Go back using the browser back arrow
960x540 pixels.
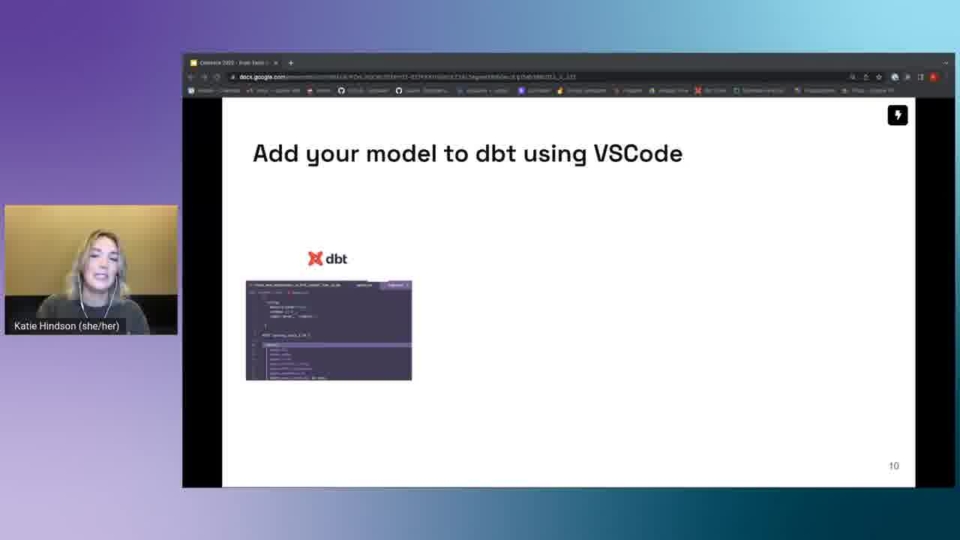point(191,77)
